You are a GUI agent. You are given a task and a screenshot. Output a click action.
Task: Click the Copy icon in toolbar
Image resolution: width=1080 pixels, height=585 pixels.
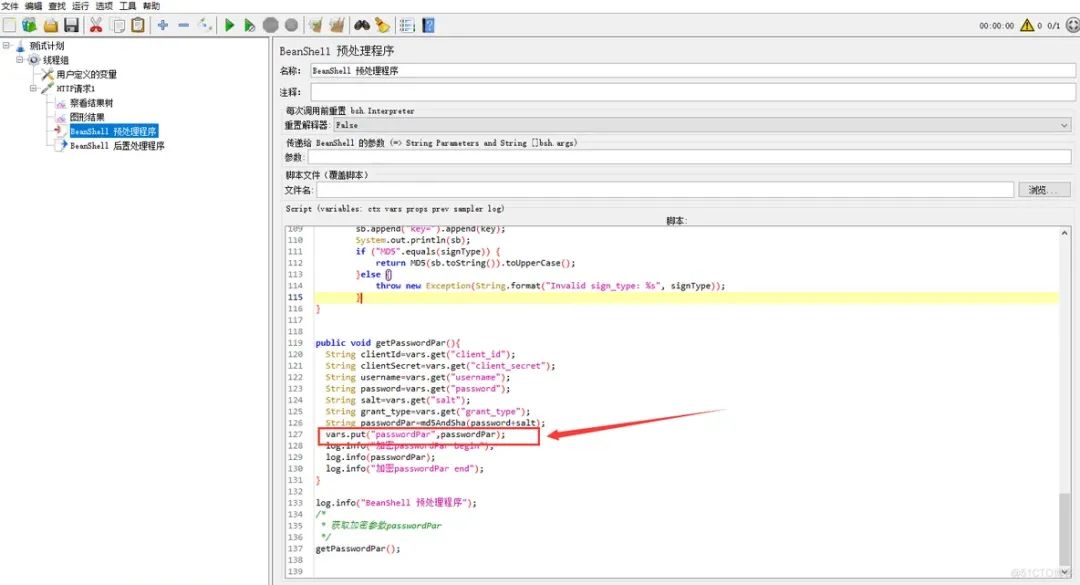point(118,25)
